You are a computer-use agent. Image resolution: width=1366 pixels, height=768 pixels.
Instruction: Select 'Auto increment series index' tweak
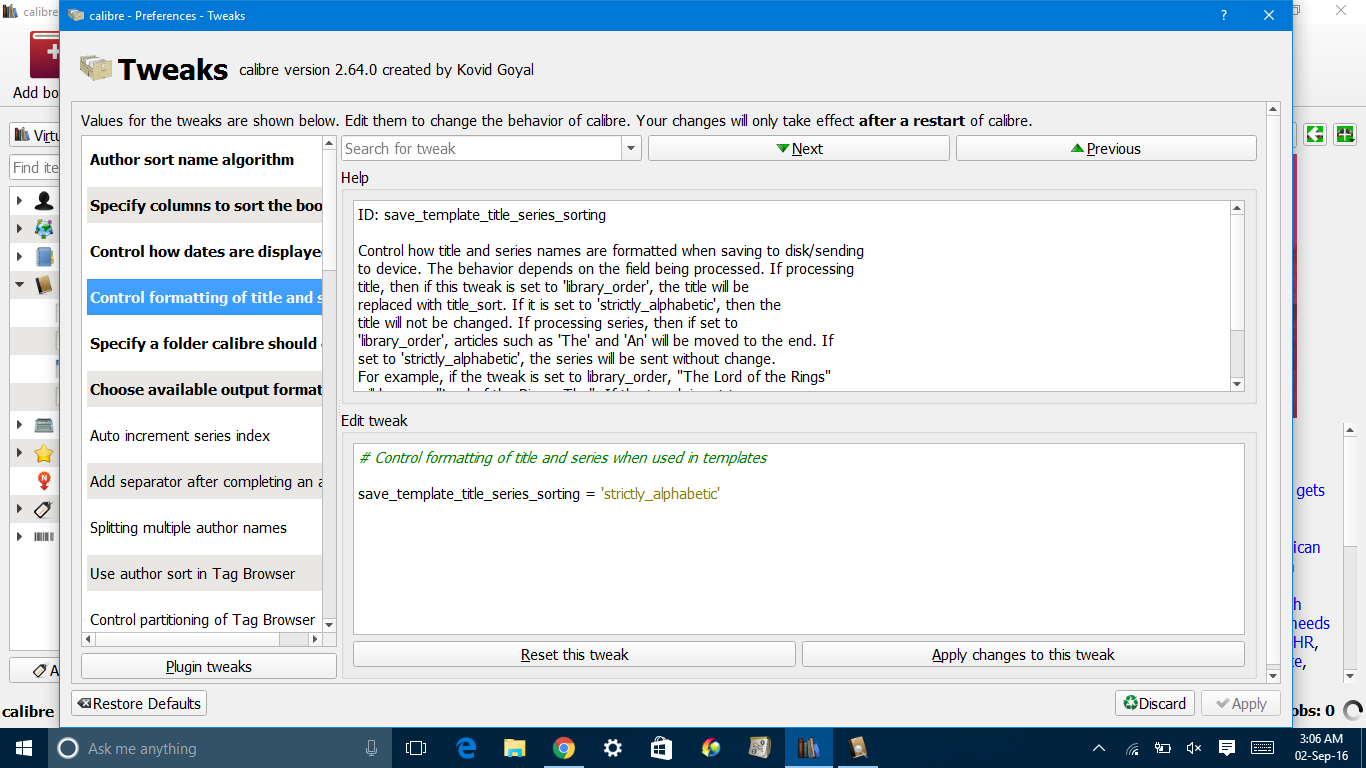(204, 436)
